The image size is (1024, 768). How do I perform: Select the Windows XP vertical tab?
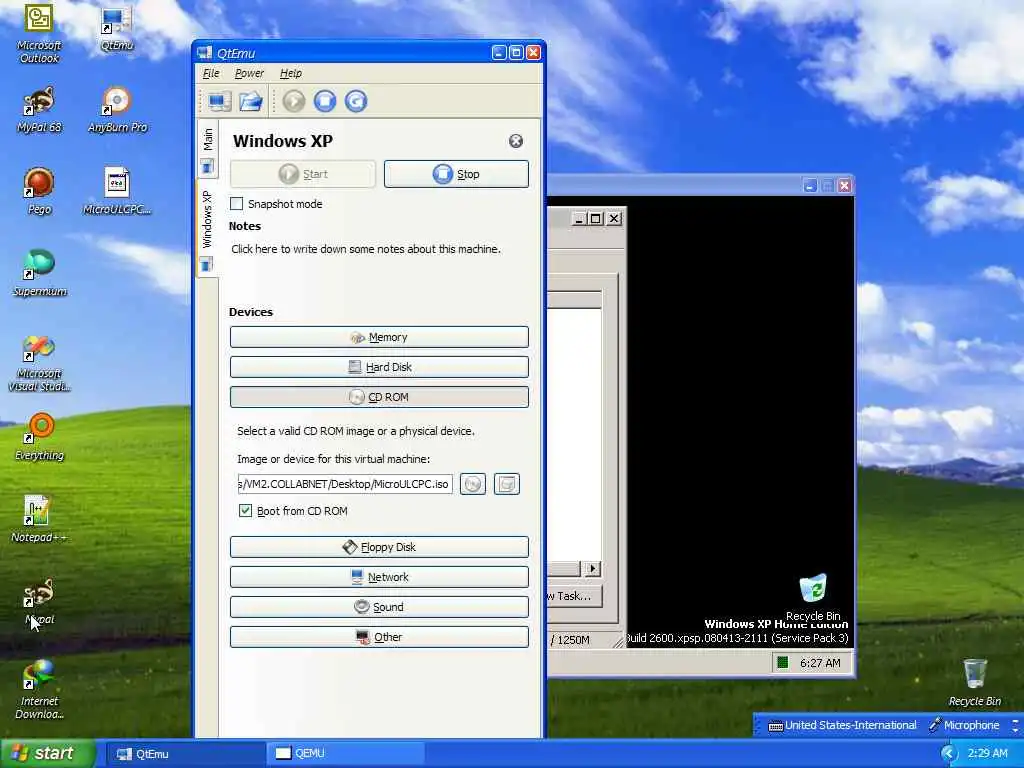point(207,229)
